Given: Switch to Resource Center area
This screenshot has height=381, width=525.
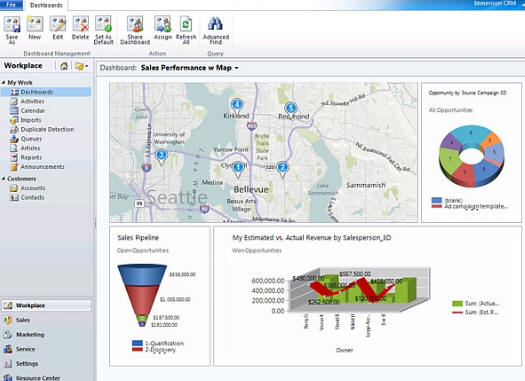Looking at the screenshot, I should click(46, 377).
